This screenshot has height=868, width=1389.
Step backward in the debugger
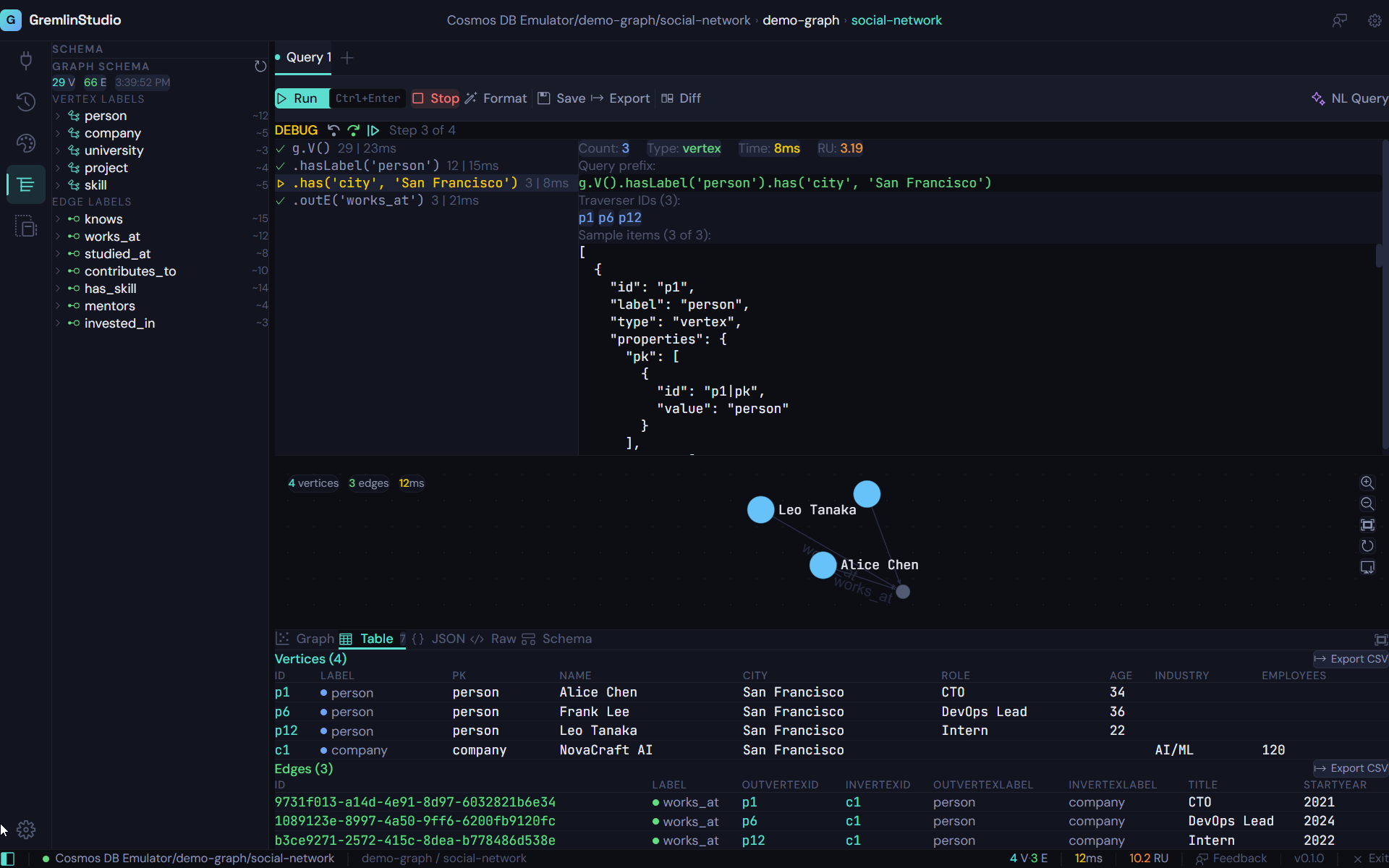[x=333, y=130]
